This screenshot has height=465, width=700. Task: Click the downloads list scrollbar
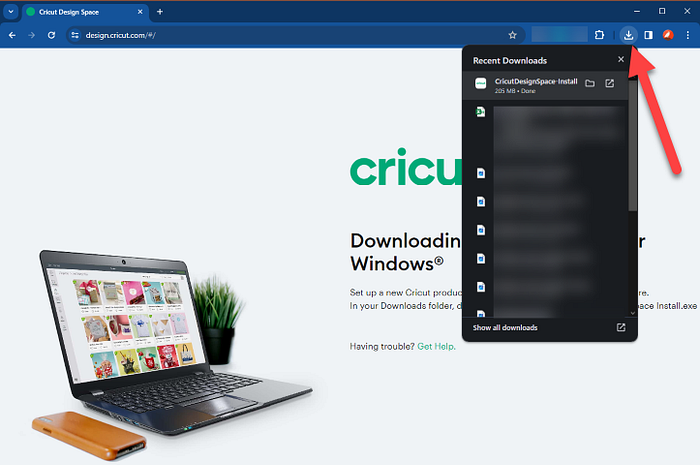coord(633,145)
